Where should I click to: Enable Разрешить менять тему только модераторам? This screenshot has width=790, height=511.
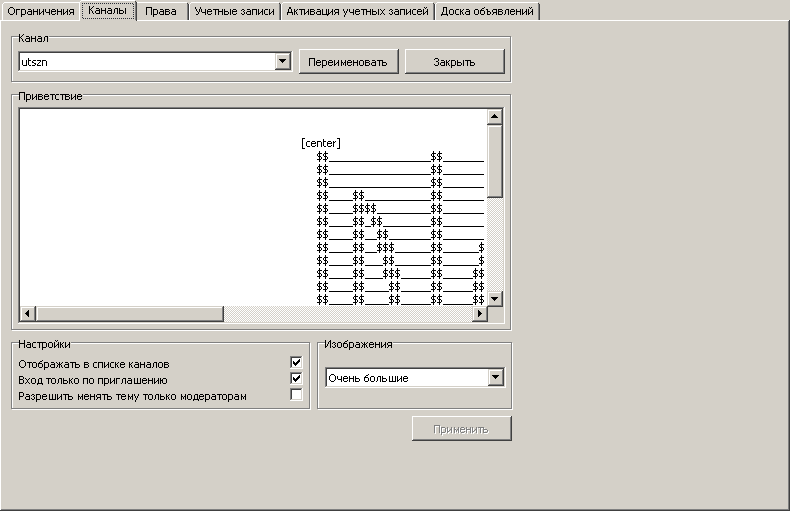click(296, 395)
